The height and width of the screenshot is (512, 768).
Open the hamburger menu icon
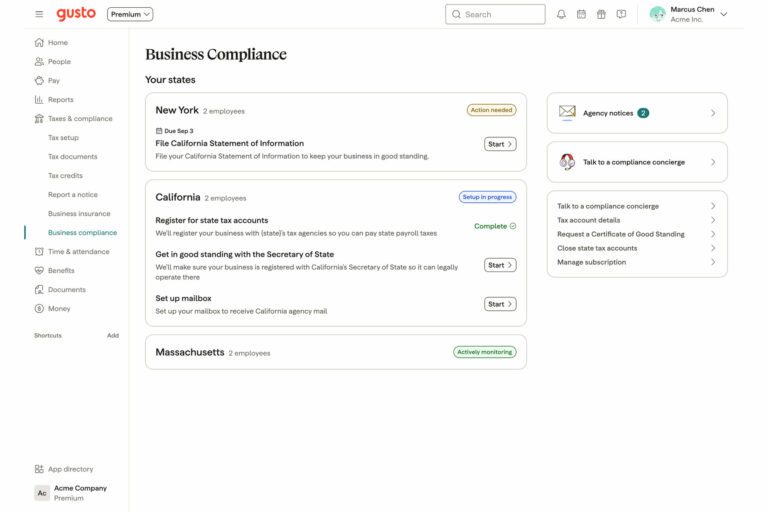tap(39, 14)
